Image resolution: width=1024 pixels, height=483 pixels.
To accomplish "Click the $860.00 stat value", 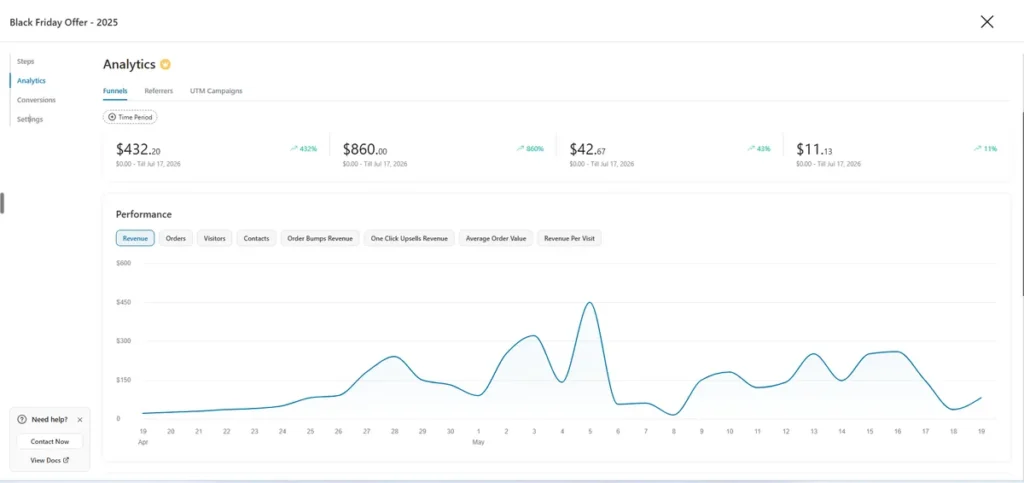I will (364, 149).
